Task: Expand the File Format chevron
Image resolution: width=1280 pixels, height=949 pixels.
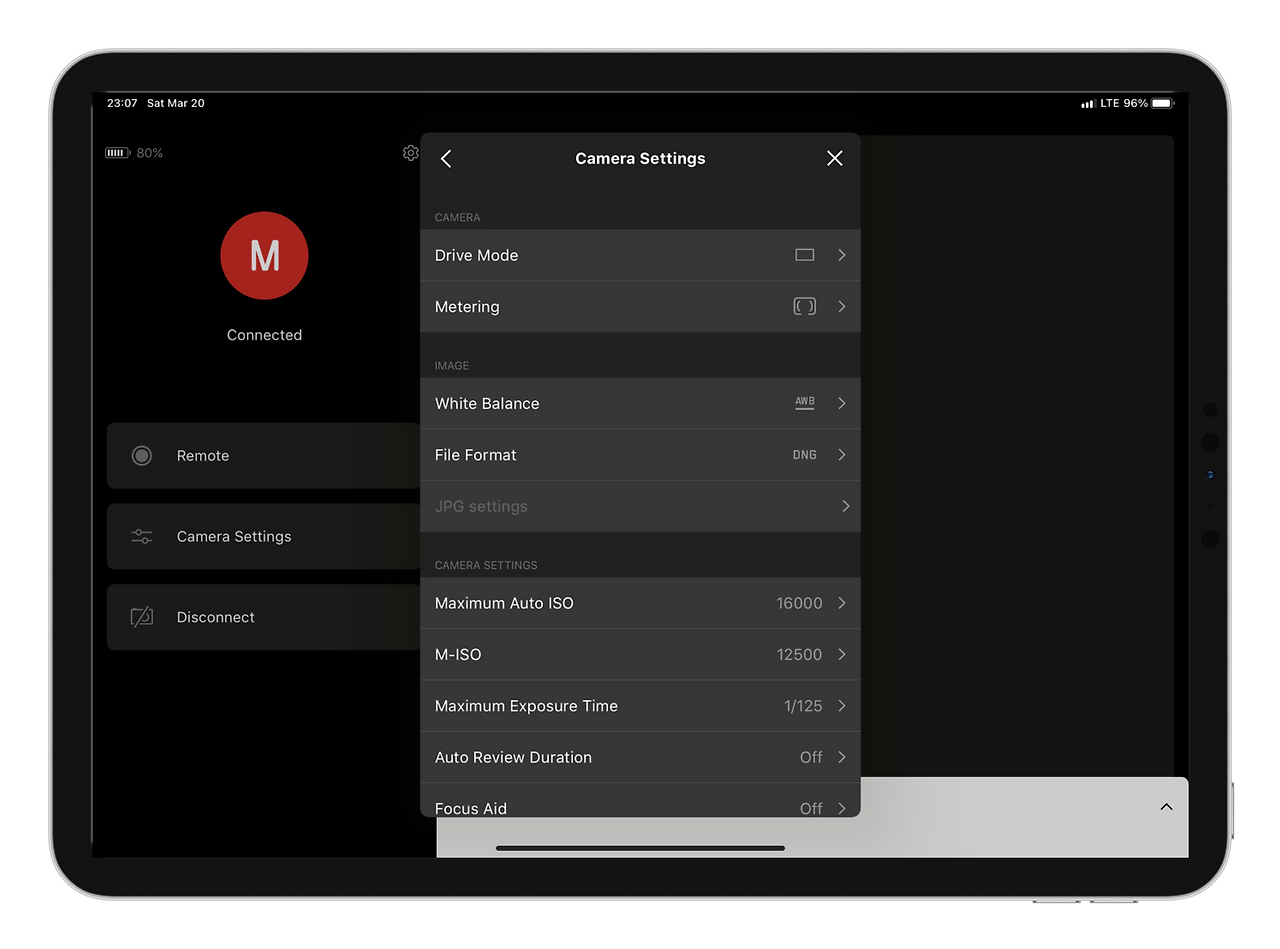Action: point(842,455)
